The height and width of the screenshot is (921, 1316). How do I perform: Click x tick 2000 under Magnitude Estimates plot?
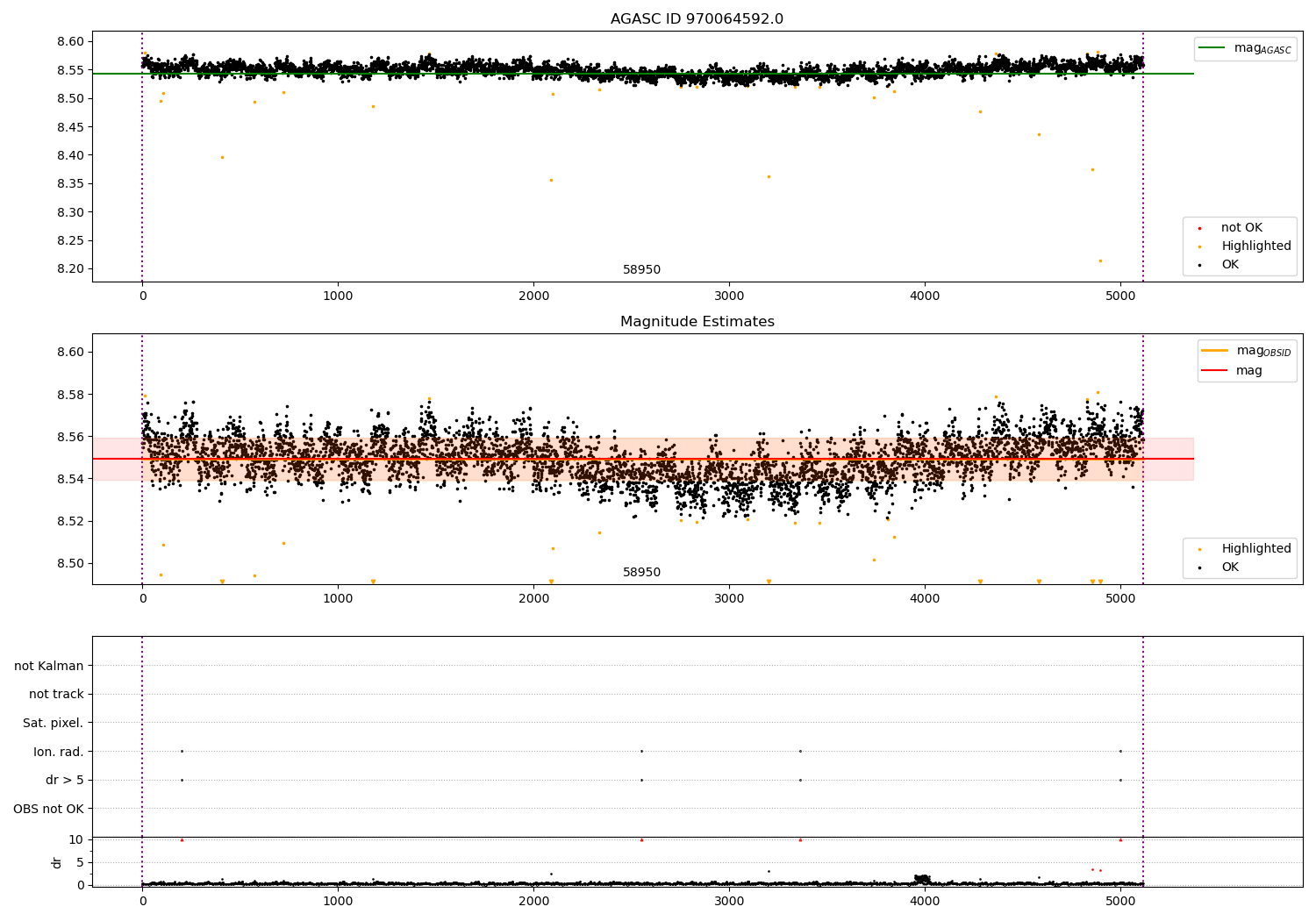(533, 599)
